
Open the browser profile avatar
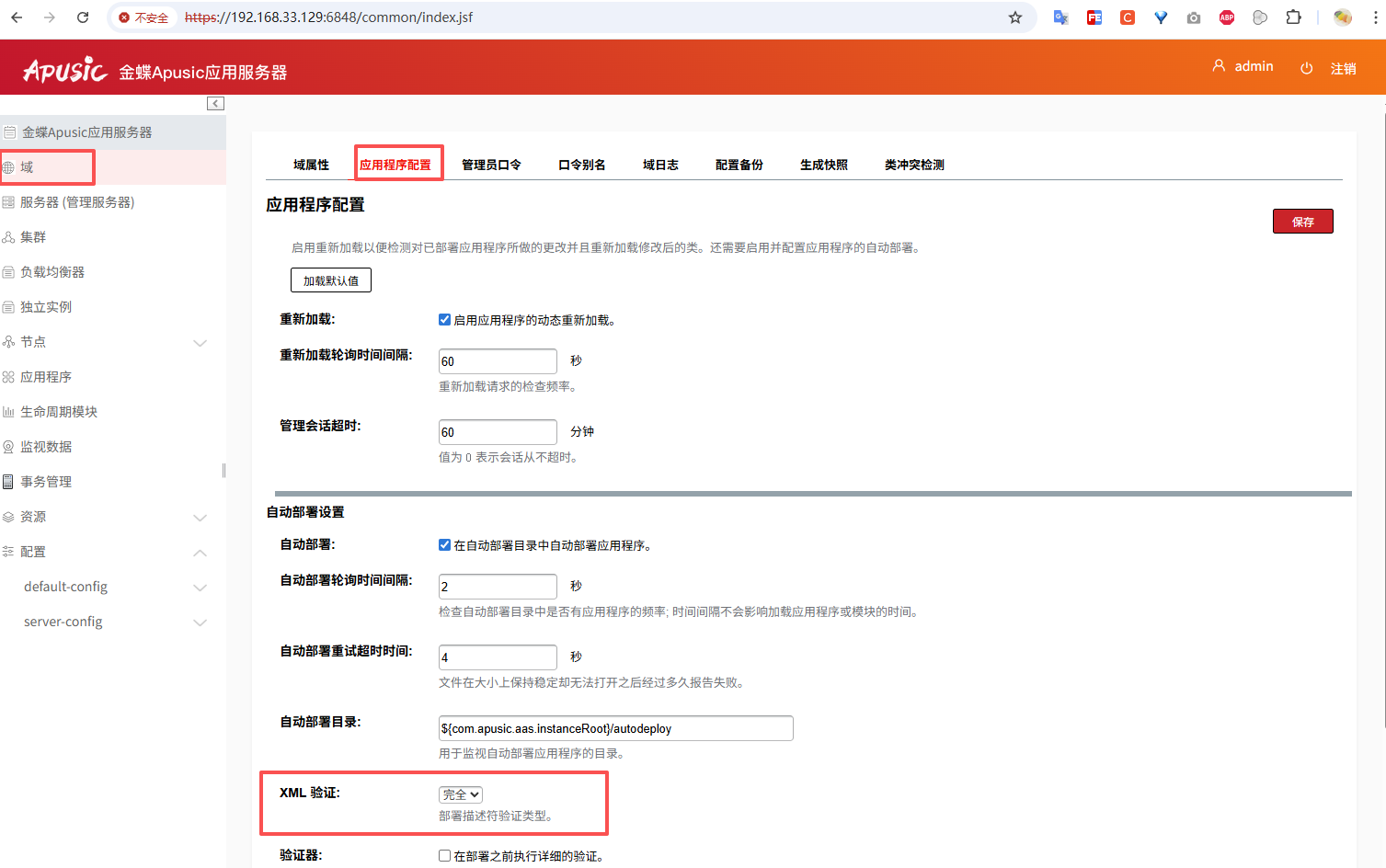(x=1343, y=17)
